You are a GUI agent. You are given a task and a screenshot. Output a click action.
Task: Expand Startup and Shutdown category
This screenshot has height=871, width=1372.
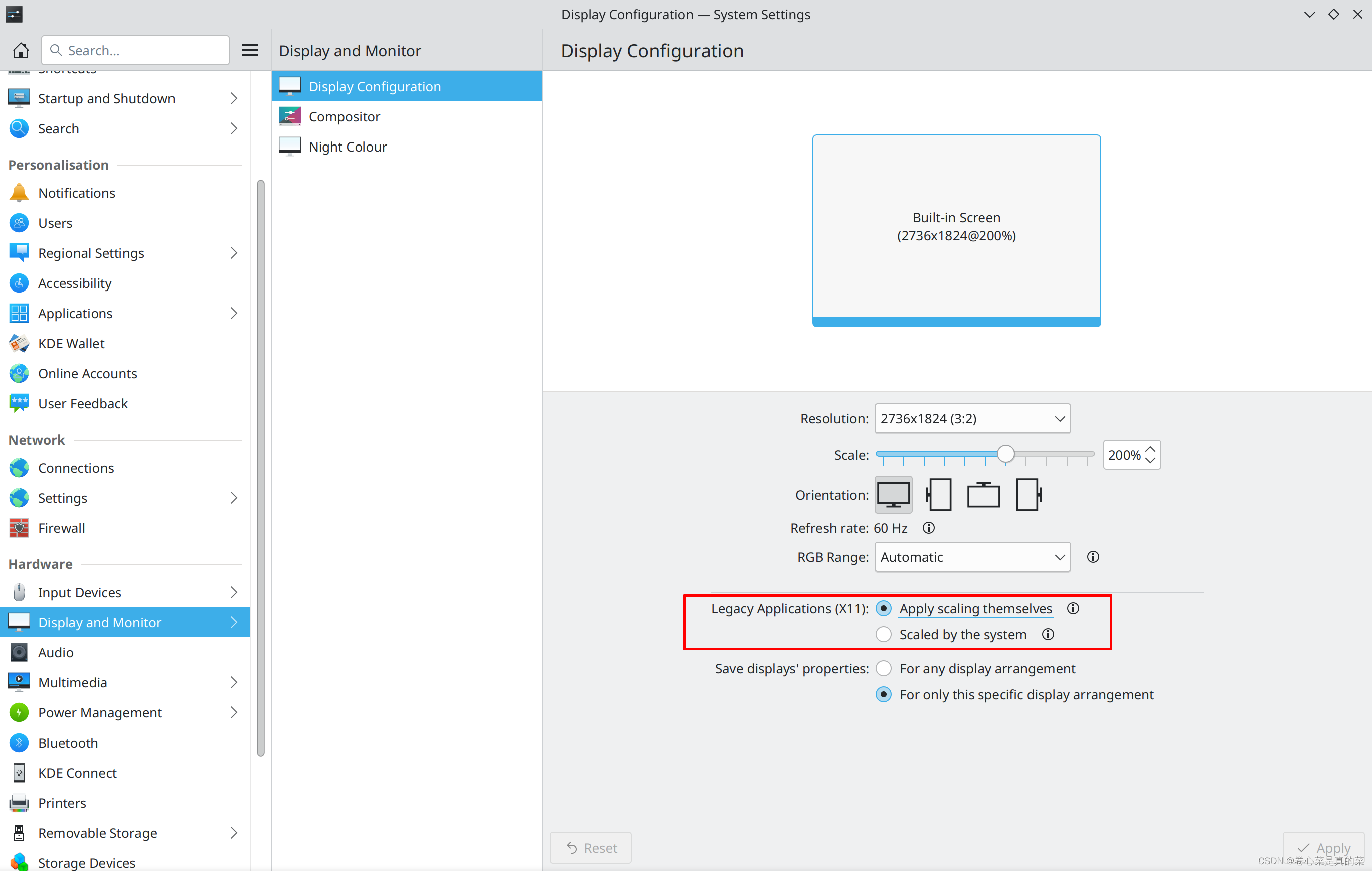234,99
